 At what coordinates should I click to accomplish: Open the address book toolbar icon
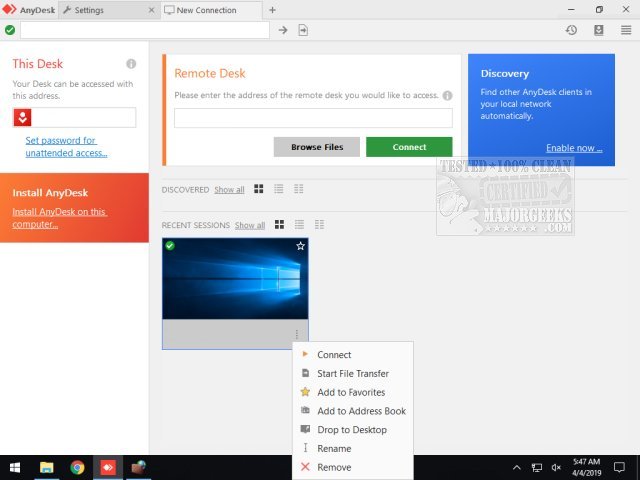coord(598,30)
